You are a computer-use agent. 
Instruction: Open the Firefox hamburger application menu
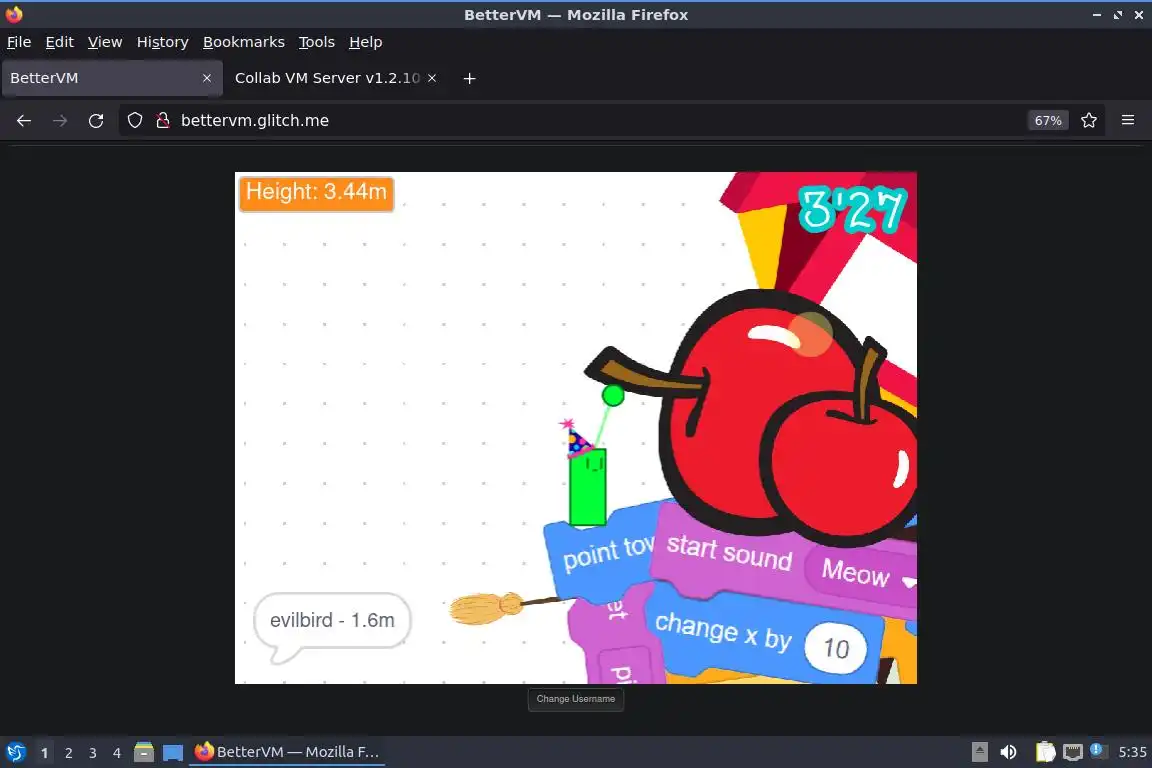(1128, 120)
